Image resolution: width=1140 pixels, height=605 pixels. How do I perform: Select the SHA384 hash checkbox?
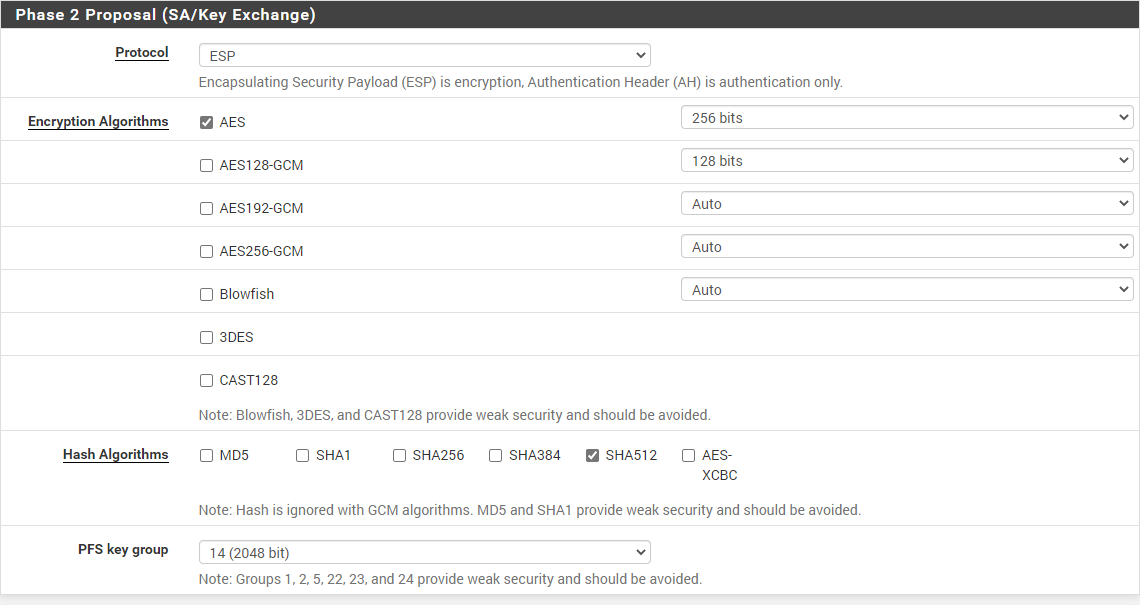[496, 456]
